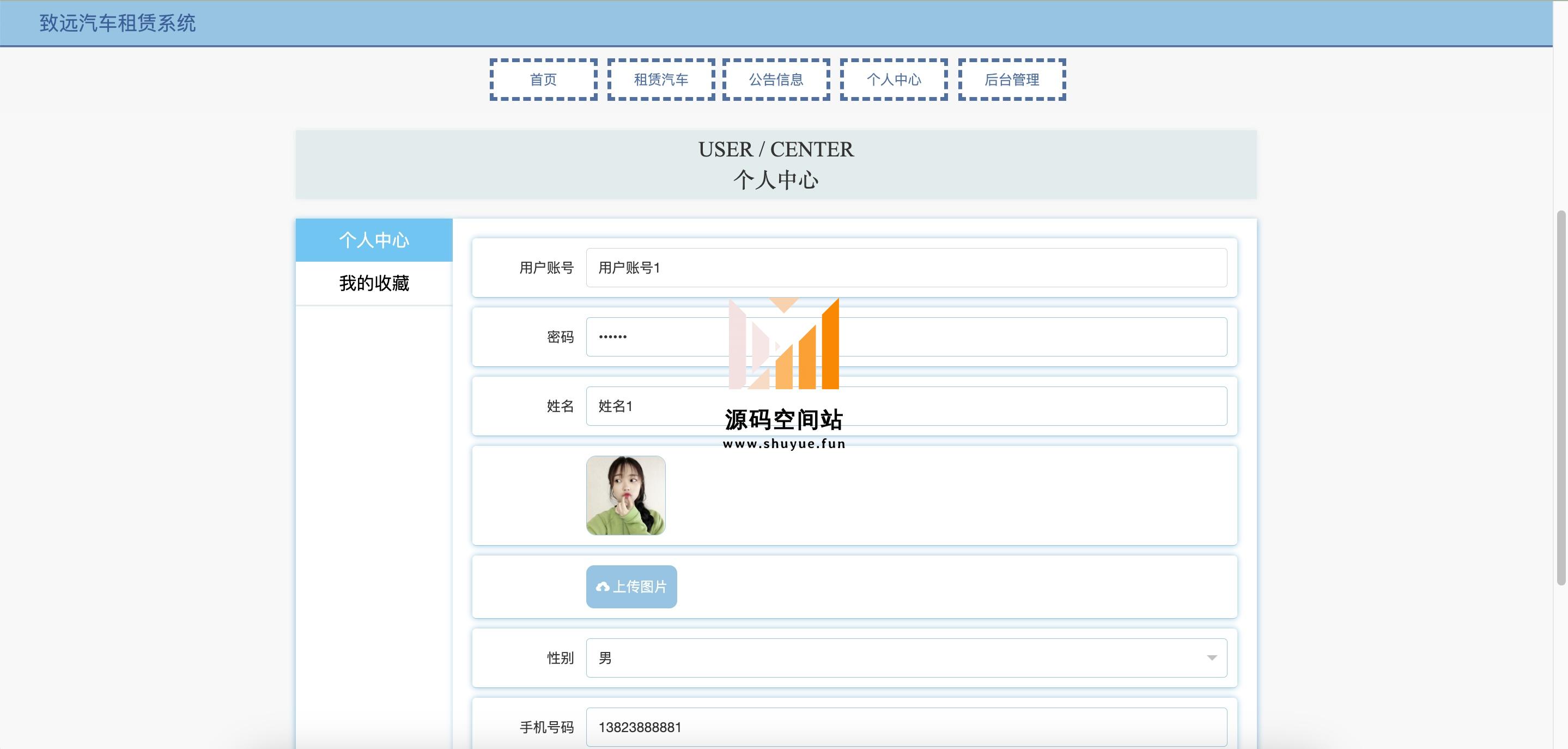Open the 性别 dropdown

(907, 657)
